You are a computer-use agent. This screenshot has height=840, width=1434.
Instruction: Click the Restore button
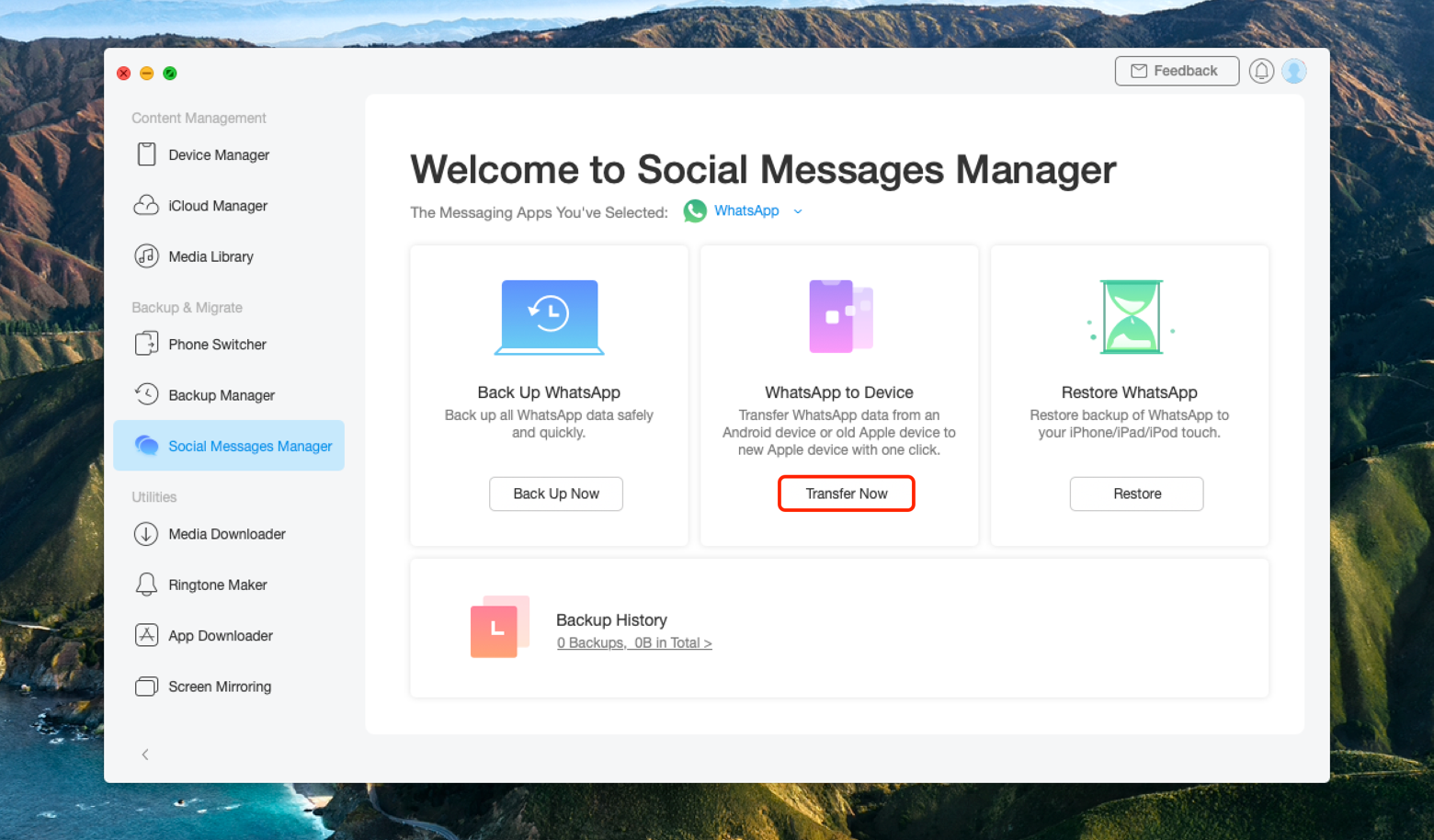click(1137, 494)
